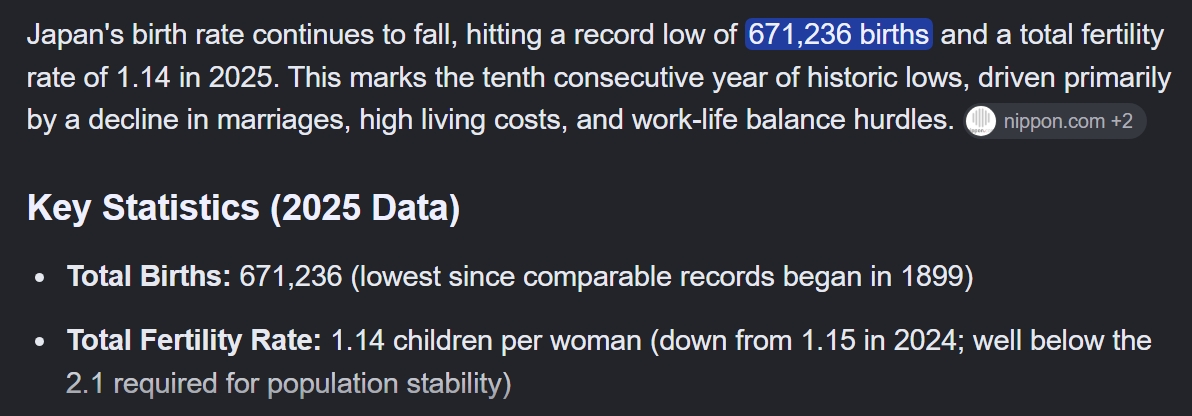Image resolution: width=1192 pixels, height=416 pixels.
Task: Click 671,236 in the Total Births bullet
Action: [290, 277]
